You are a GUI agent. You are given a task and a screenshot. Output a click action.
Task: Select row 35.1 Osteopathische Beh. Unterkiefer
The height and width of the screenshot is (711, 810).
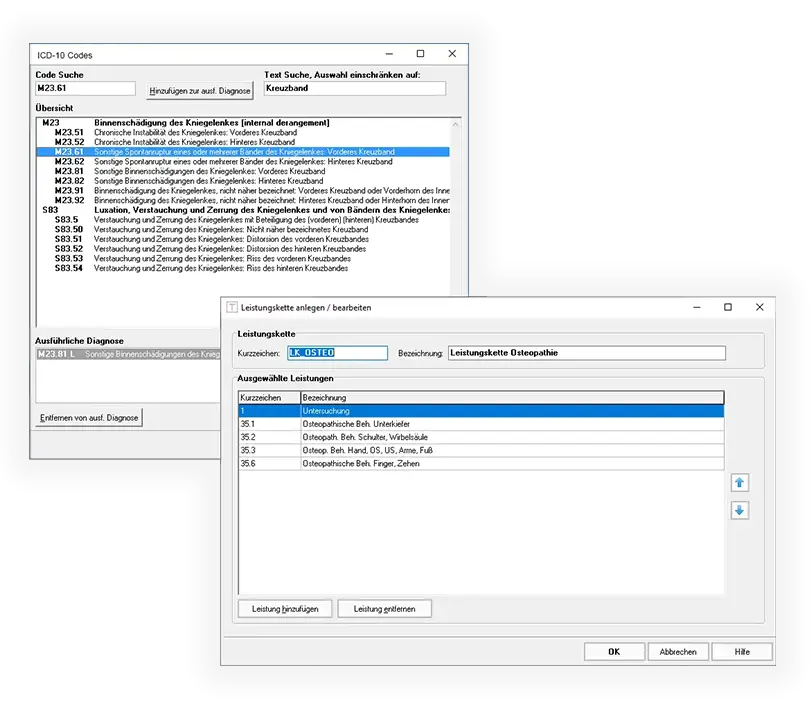(480, 424)
